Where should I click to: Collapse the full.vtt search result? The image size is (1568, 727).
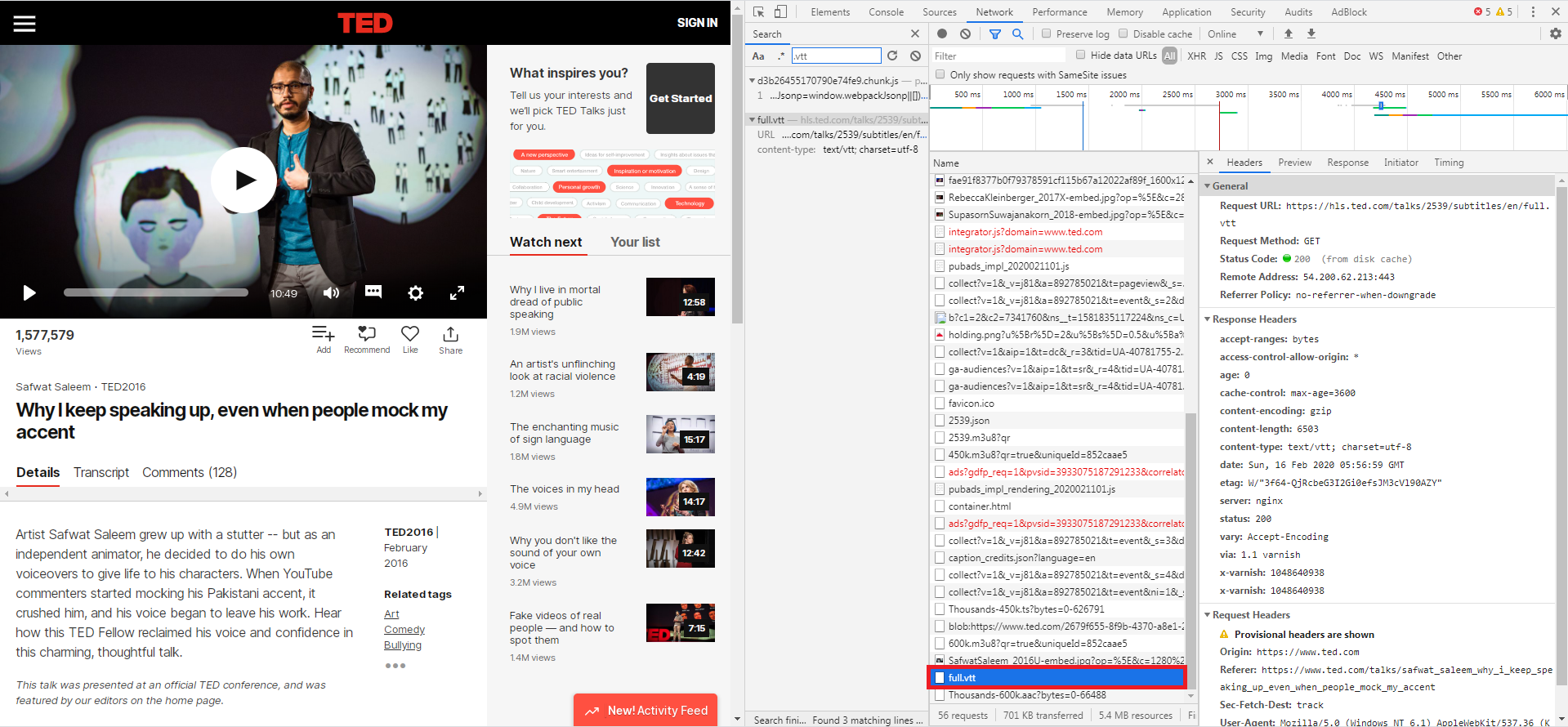coord(752,119)
